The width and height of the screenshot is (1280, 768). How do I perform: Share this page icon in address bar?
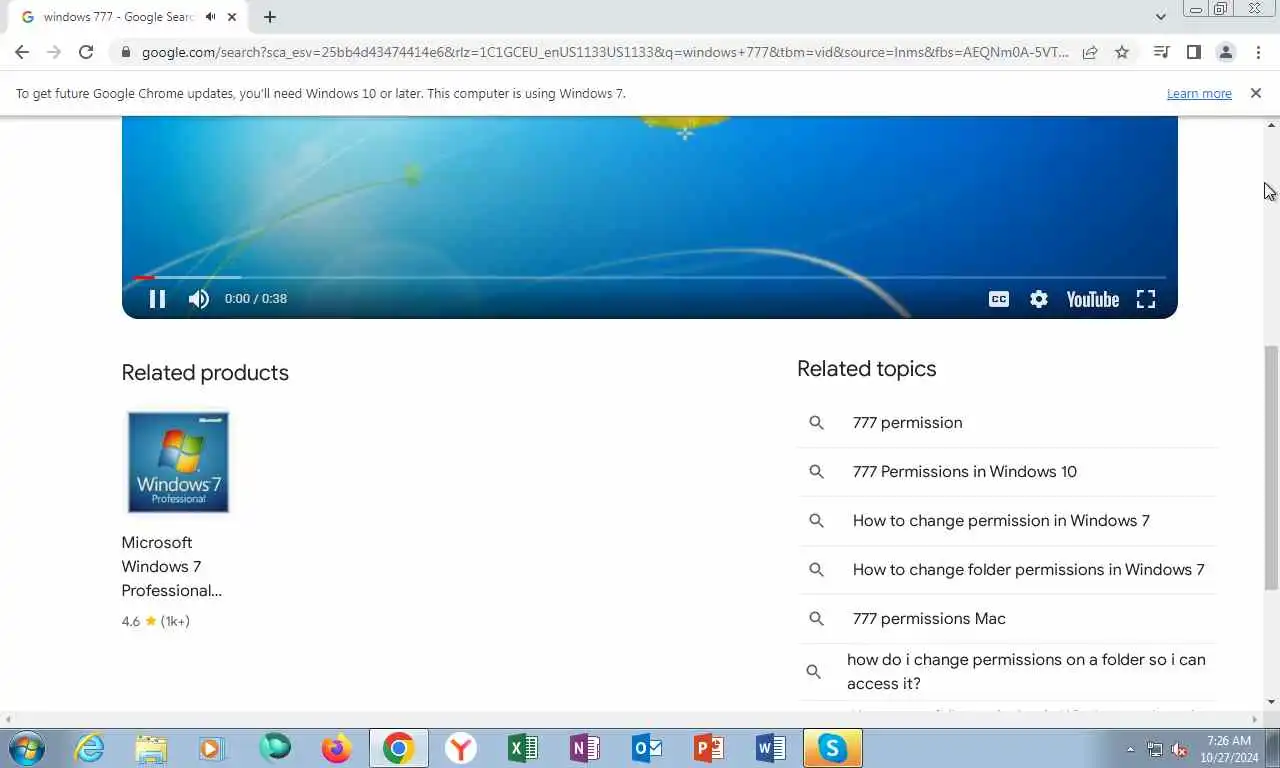(1090, 52)
